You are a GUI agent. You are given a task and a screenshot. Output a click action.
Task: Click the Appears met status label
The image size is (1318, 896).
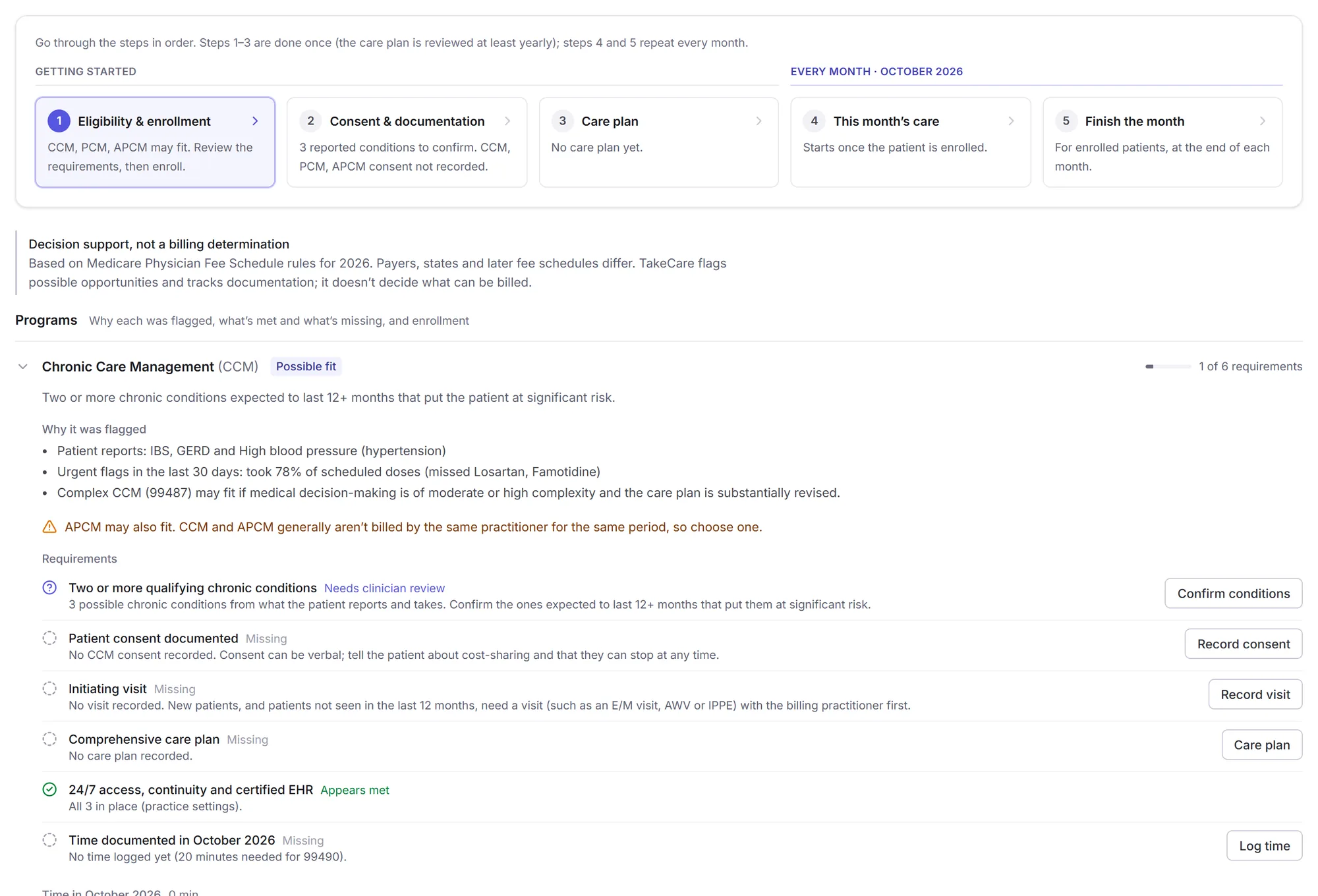(x=355, y=790)
